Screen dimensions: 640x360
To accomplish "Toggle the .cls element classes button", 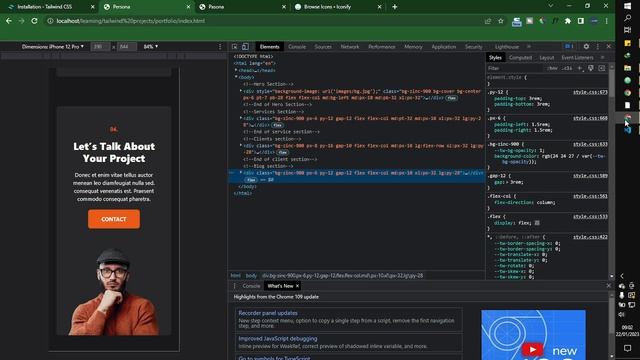I will 567,68.
